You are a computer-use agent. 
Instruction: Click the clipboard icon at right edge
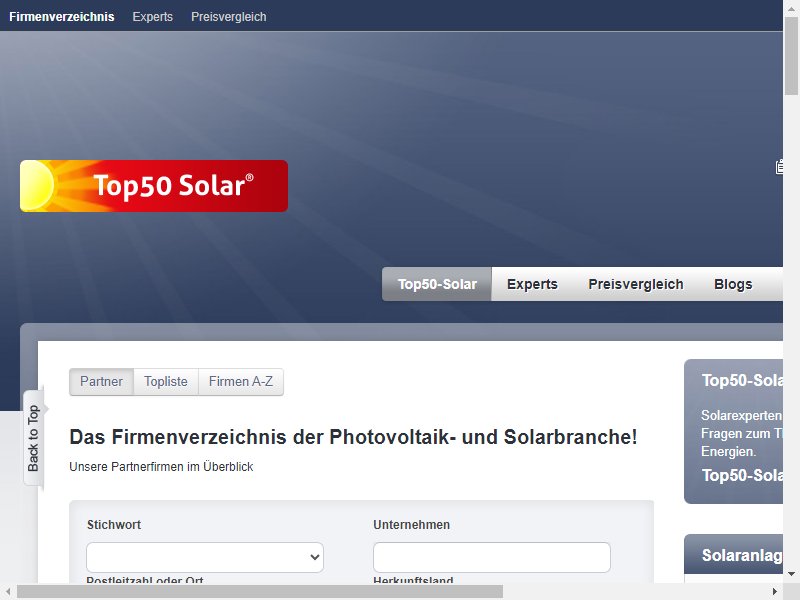[x=779, y=167]
